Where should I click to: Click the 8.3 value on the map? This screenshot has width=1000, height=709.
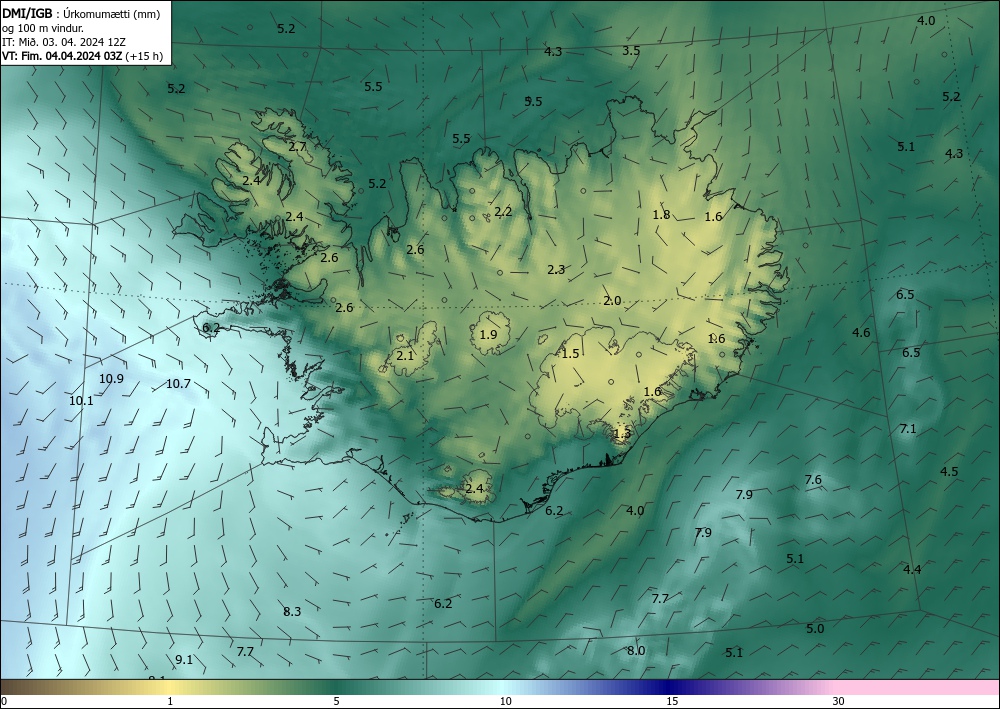point(292,611)
